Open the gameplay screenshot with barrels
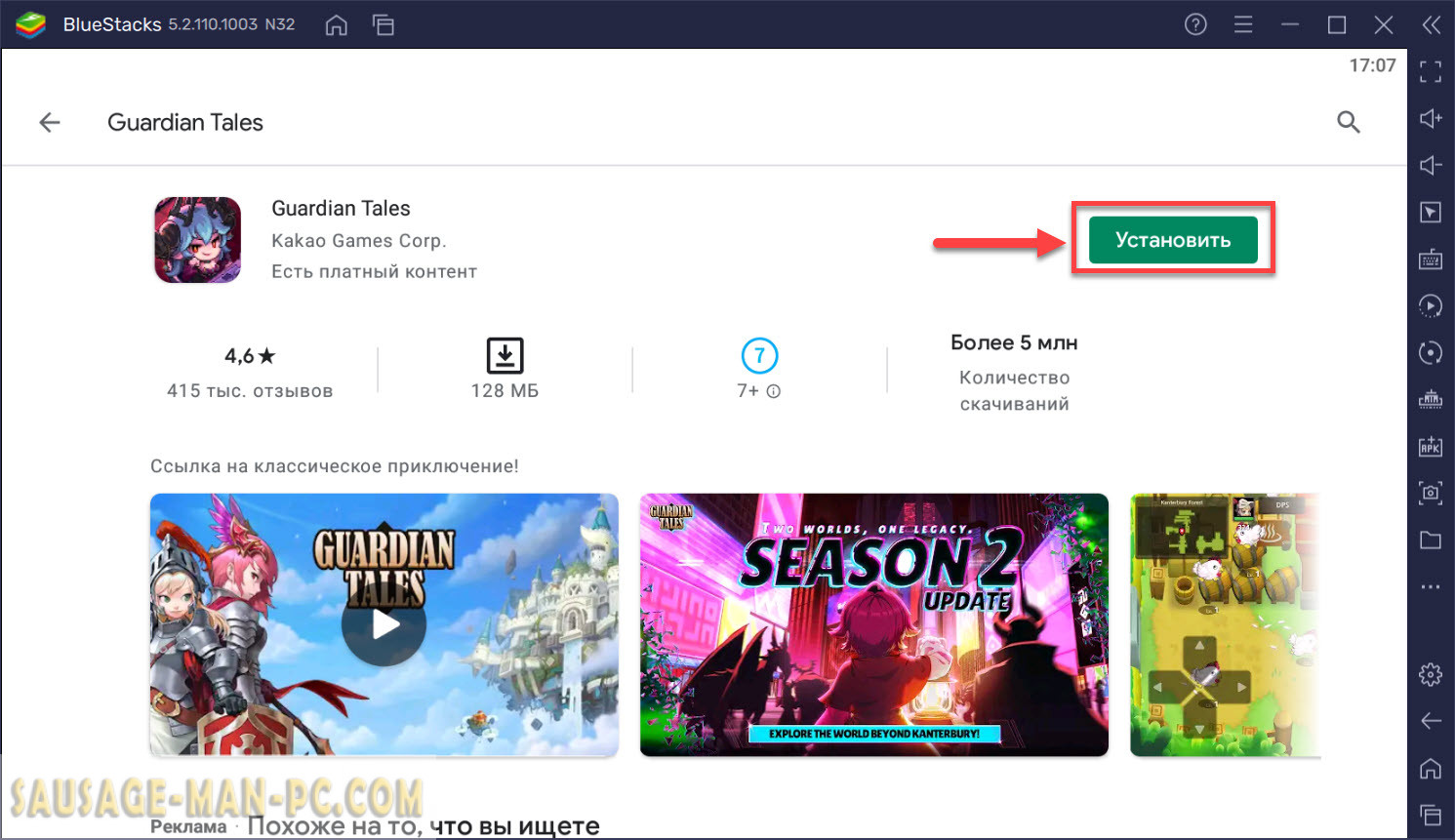This screenshot has width=1455, height=840. pos(1226,625)
